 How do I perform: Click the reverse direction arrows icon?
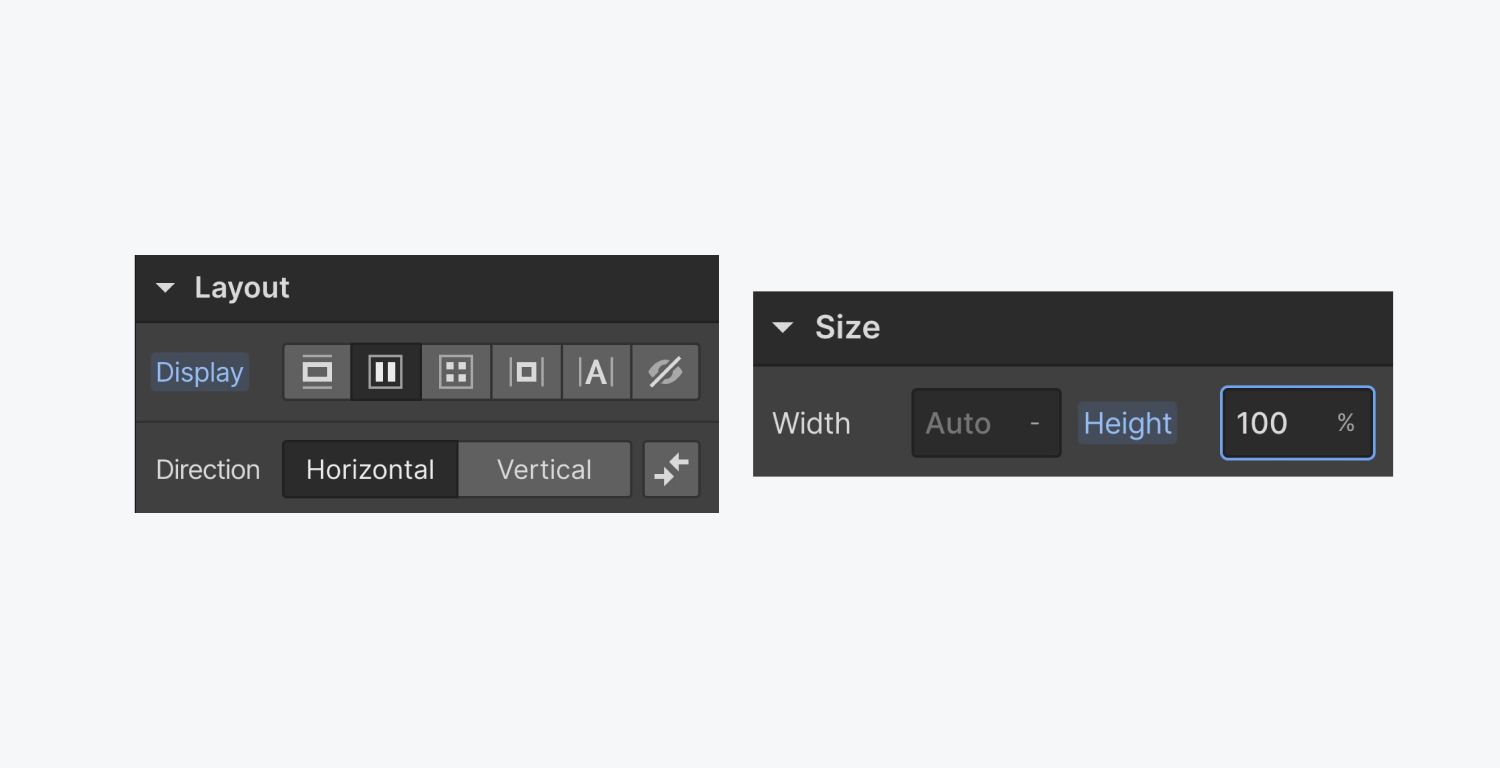click(672, 469)
